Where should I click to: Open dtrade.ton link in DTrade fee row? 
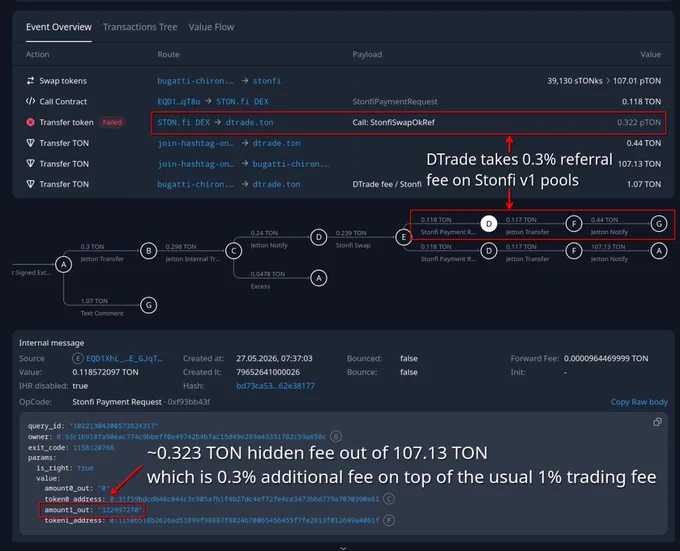(x=276, y=184)
